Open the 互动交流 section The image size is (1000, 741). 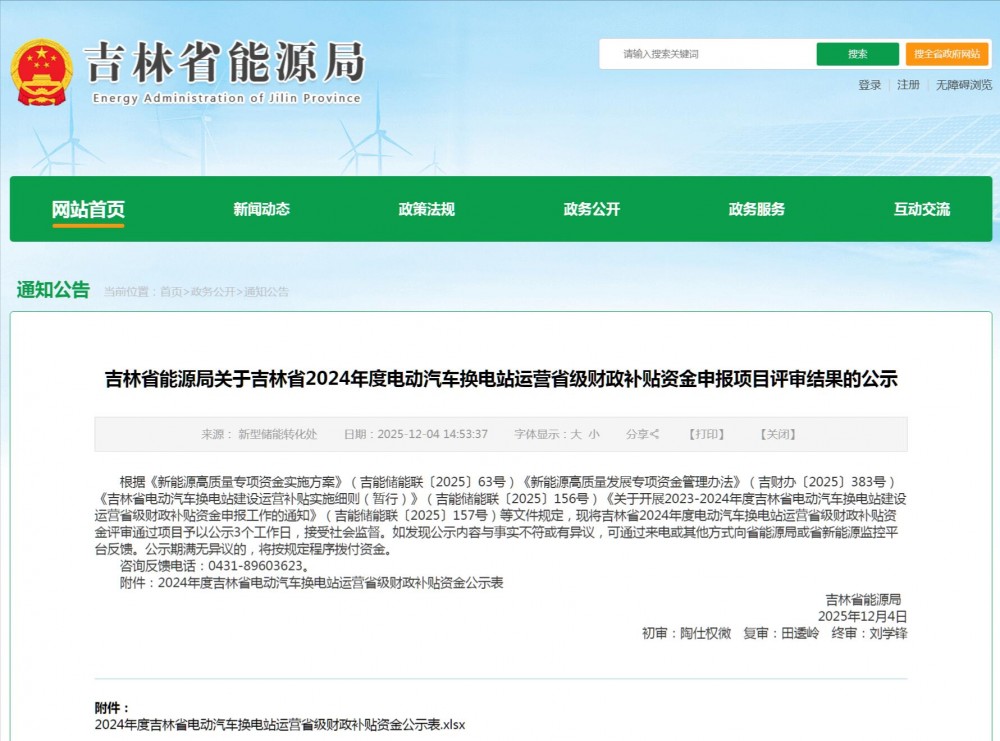tap(923, 209)
